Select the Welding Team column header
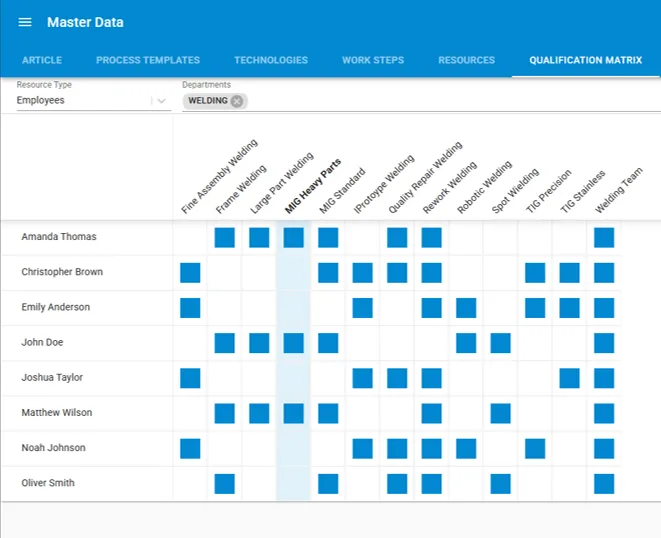This screenshot has height=538, width=661. (619, 190)
